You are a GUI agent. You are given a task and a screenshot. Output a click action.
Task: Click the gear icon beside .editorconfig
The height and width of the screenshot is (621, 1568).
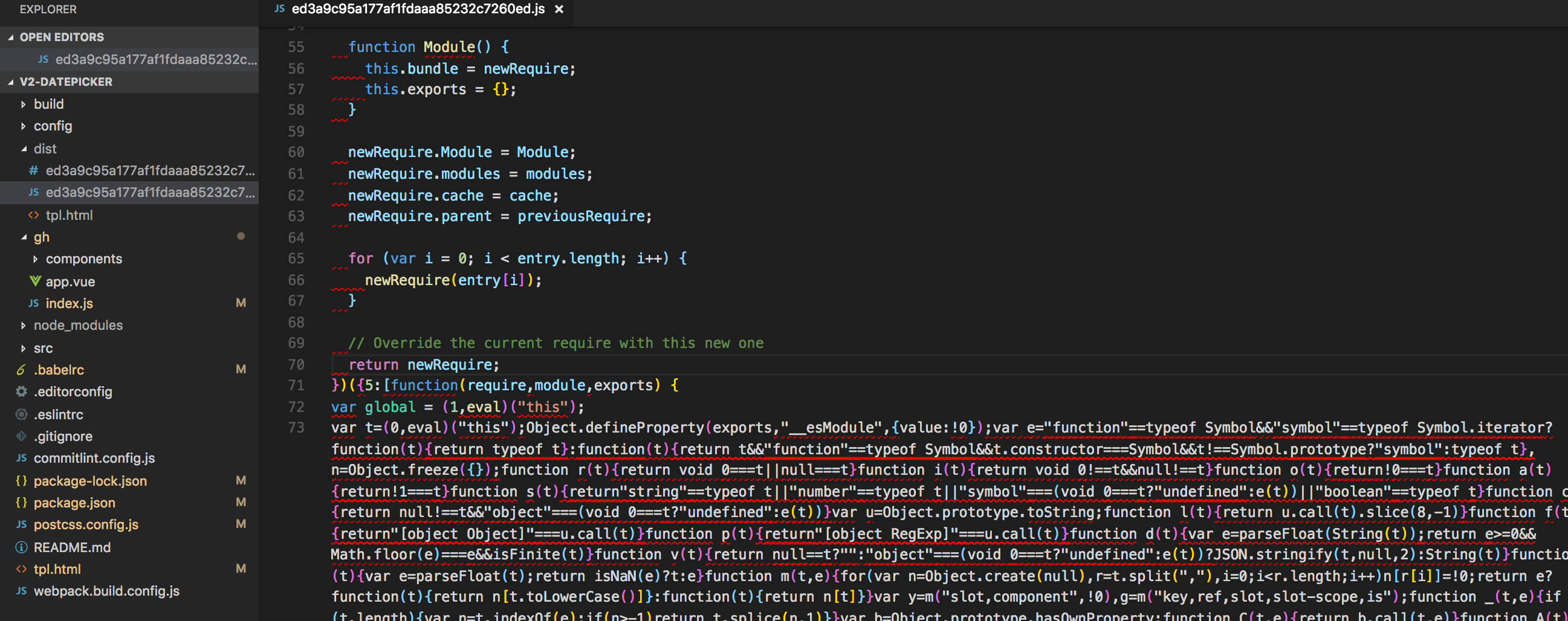[21, 391]
